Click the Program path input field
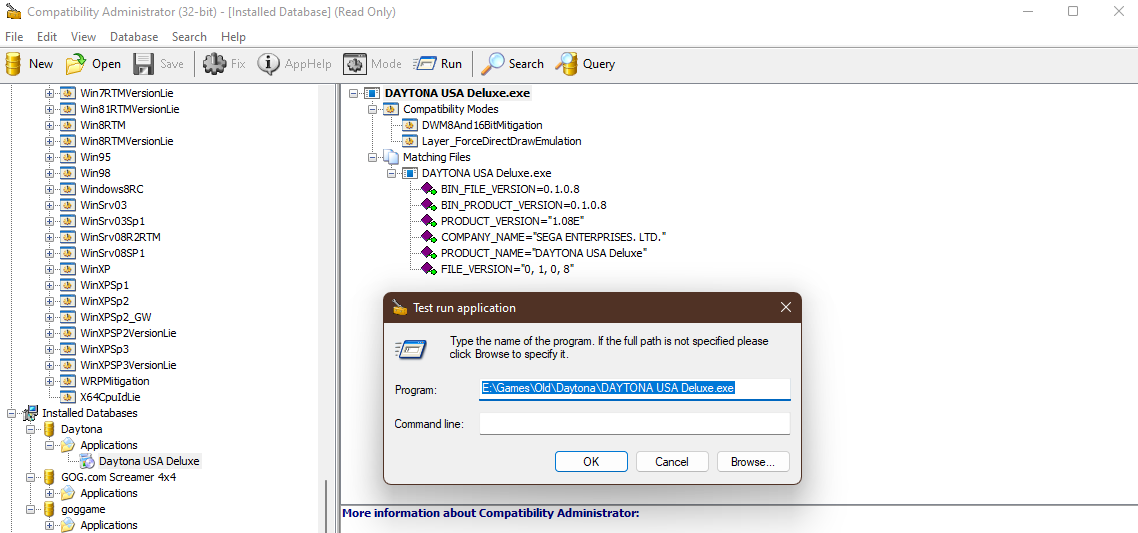1138x533 pixels. coord(635,388)
